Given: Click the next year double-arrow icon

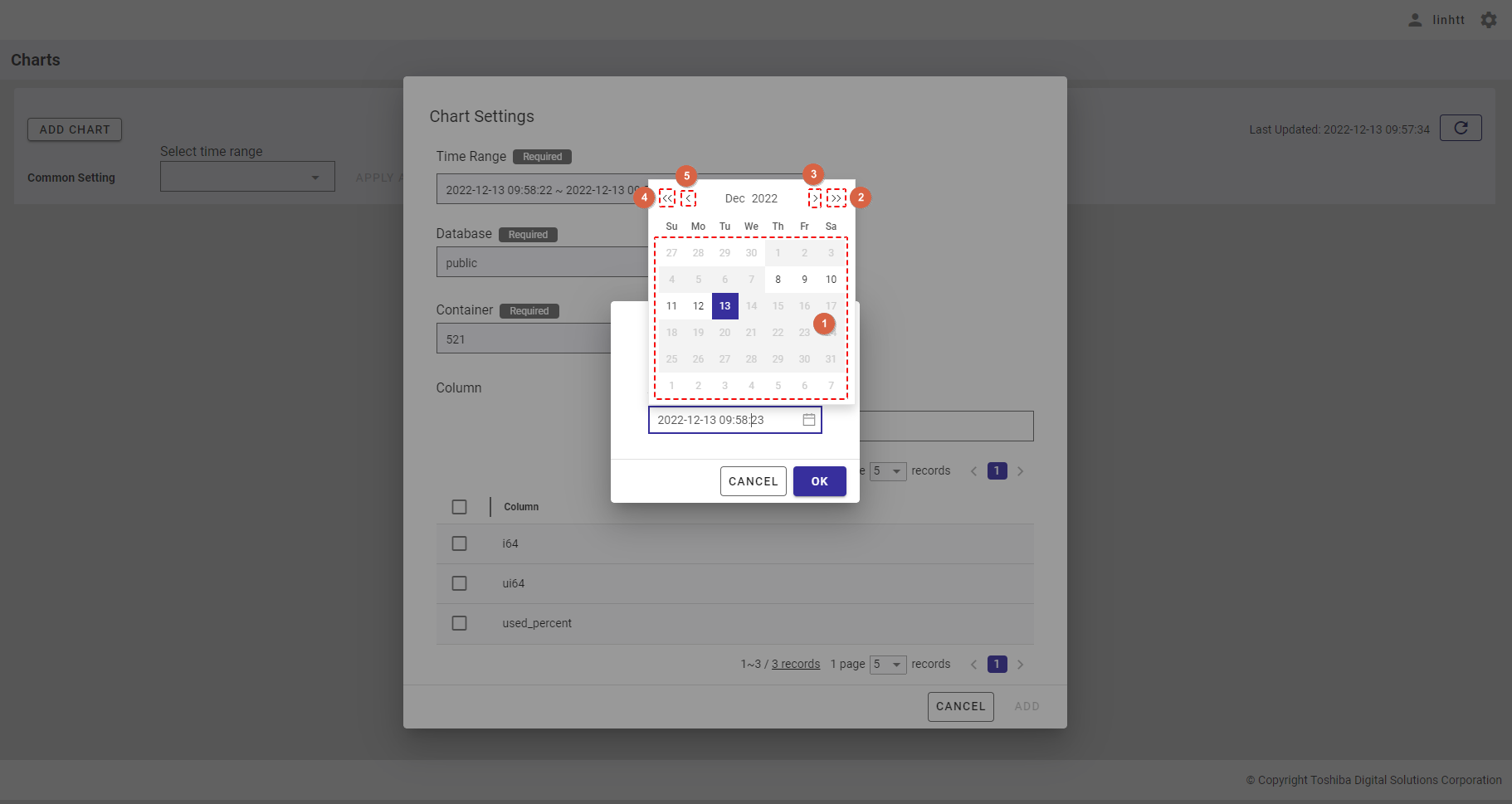Looking at the screenshot, I should click(x=836, y=198).
